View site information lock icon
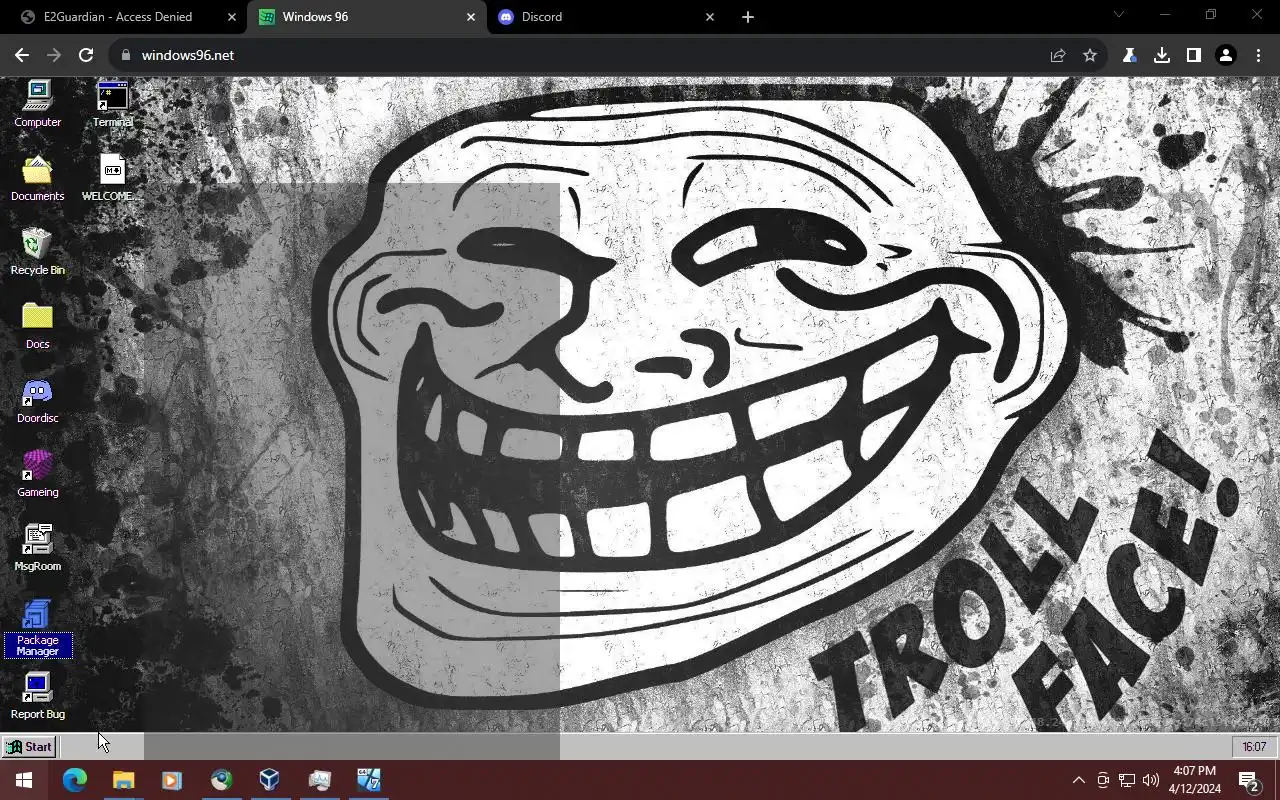The height and width of the screenshot is (800, 1280). coord(125,55)
